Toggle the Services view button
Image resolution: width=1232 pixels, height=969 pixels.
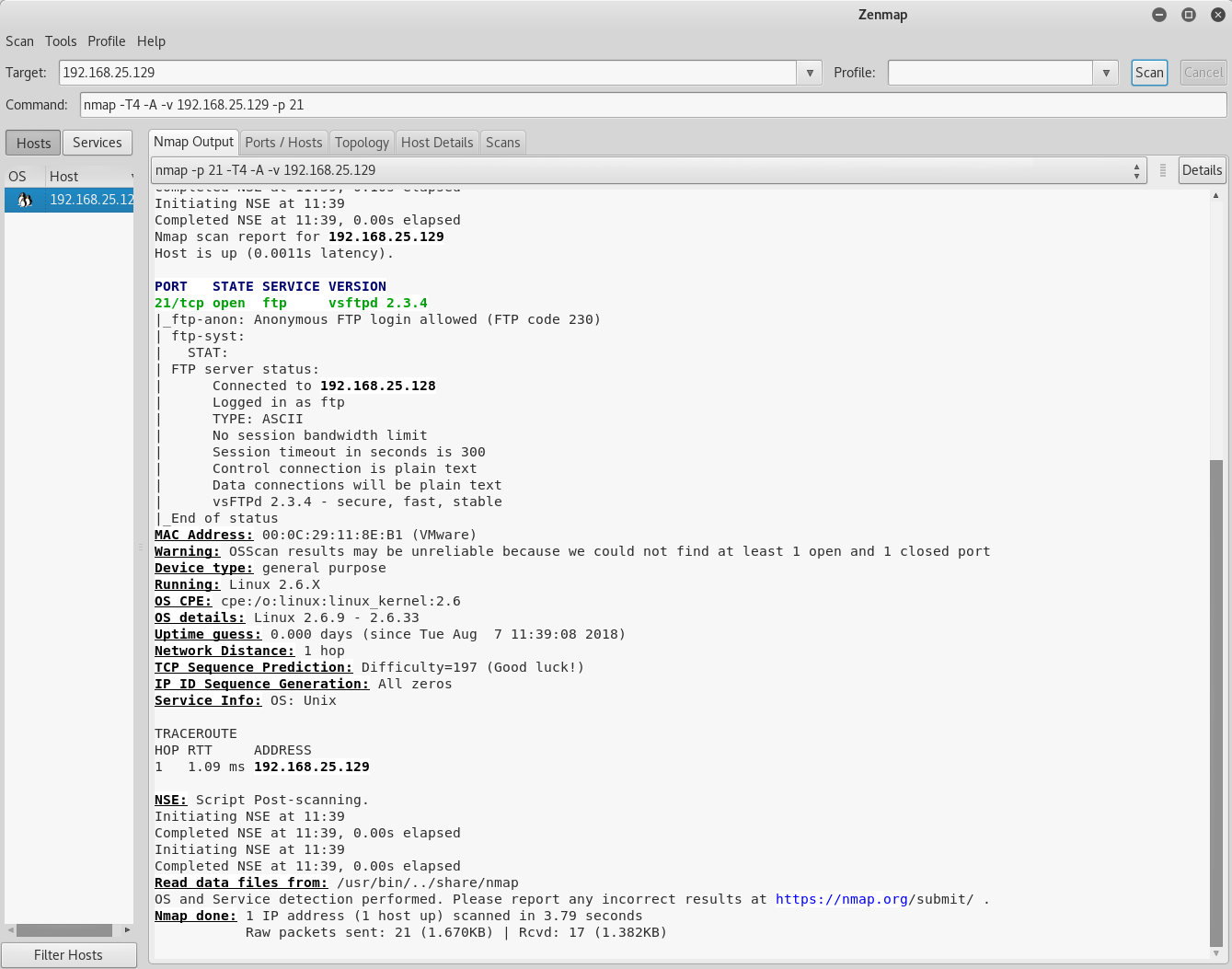pyautogui.click(x=98, y=143)
